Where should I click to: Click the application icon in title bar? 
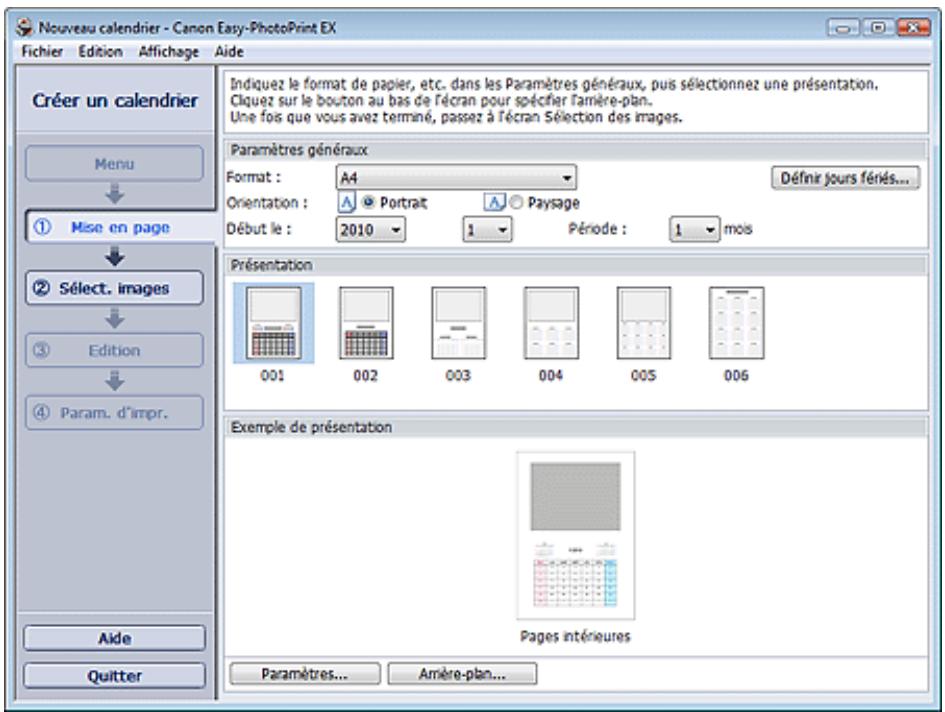pos(25,27)
